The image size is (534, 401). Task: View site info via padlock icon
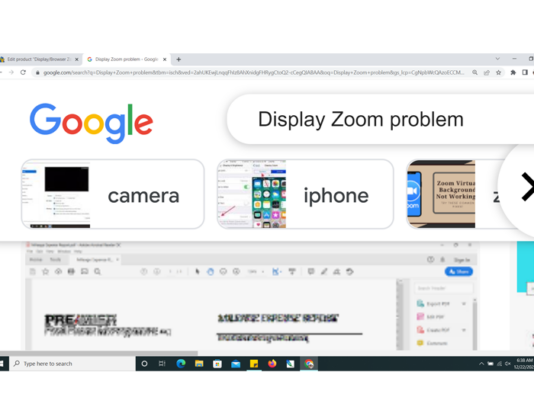(37, 73)
